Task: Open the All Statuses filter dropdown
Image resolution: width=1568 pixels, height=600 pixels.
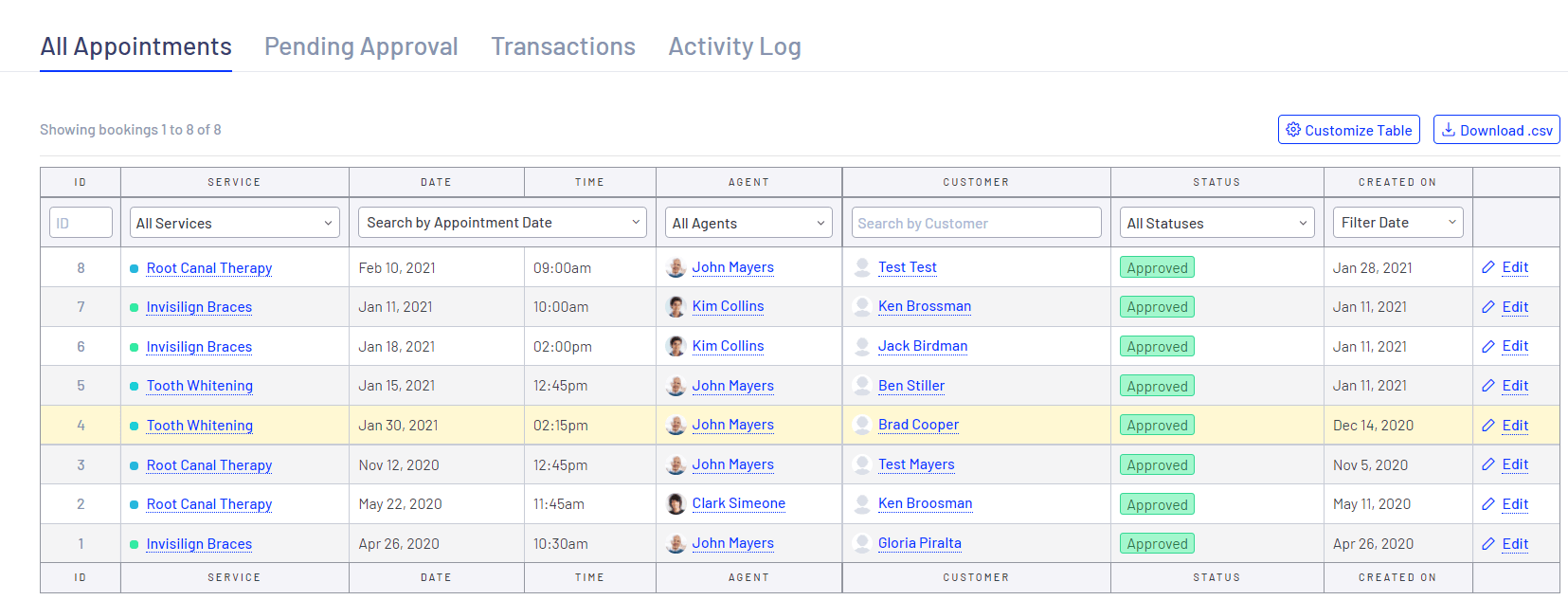Action: (1217, 223)
